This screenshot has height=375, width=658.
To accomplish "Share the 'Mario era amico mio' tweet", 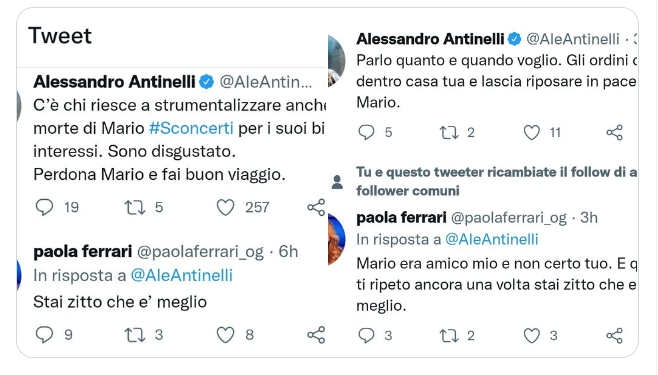I will click(x=614, y=335).
